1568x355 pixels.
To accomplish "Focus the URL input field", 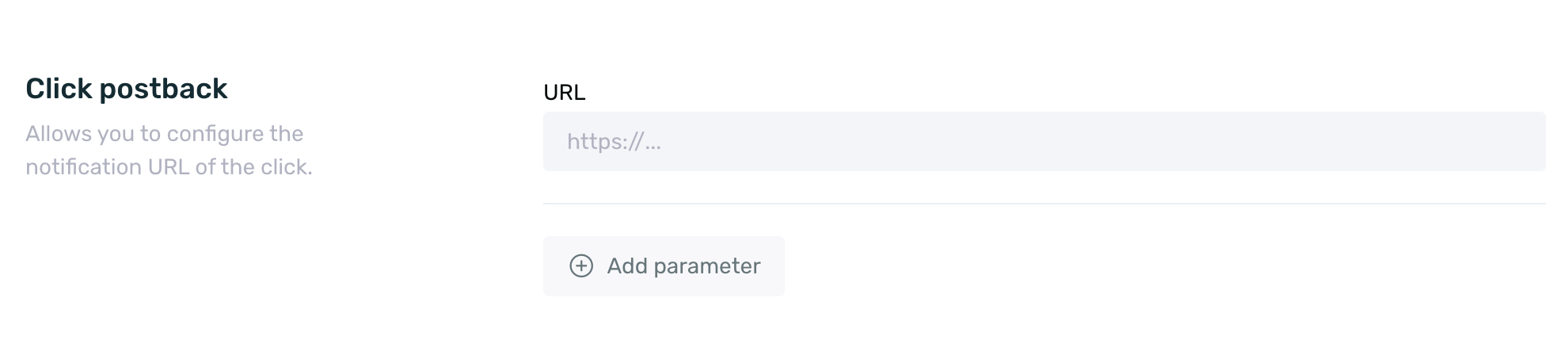I will click(x=1044, y=142).
